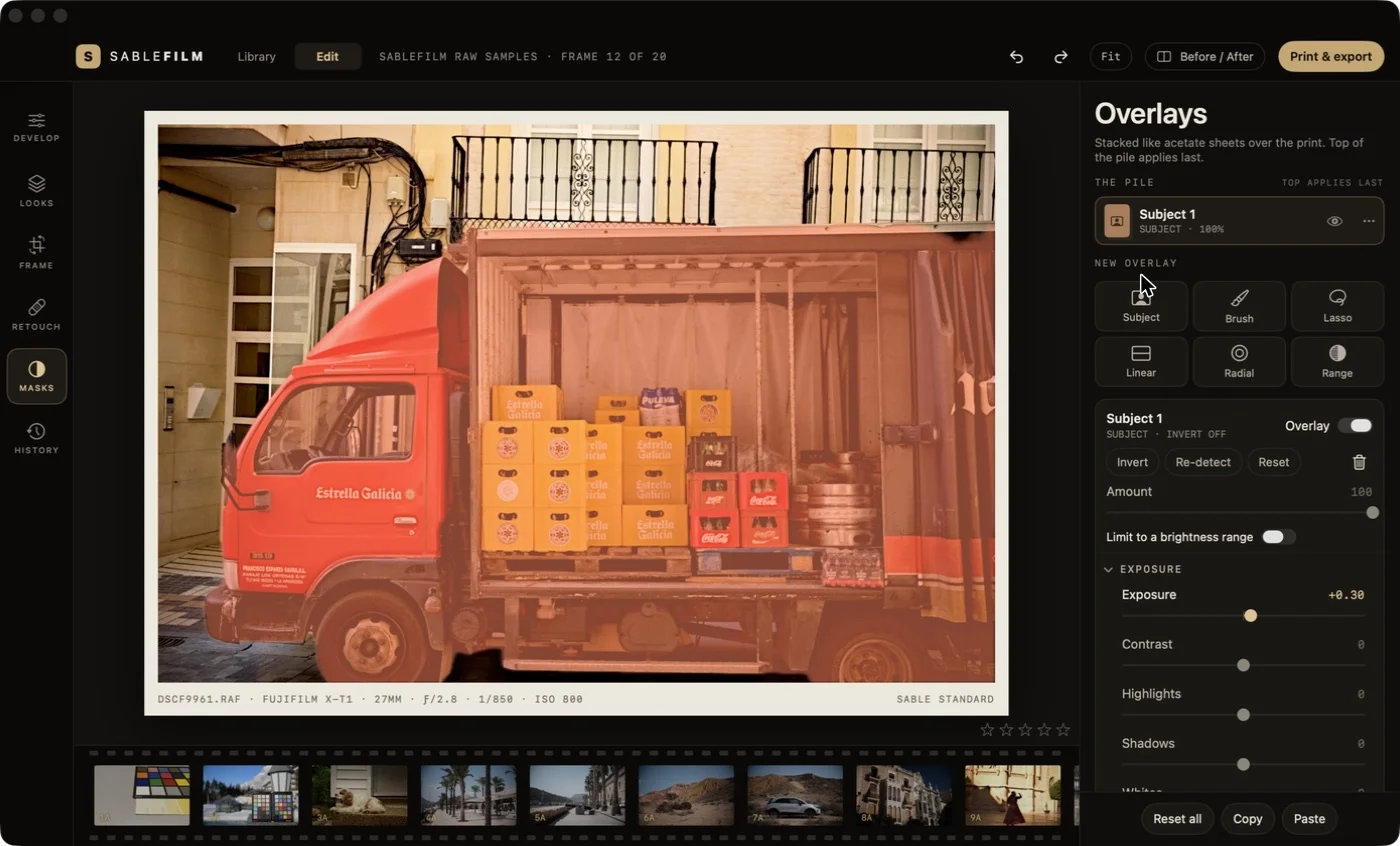The image size is (1400, 846).
Task: Open the History panel
Action: tap(36, 438)
